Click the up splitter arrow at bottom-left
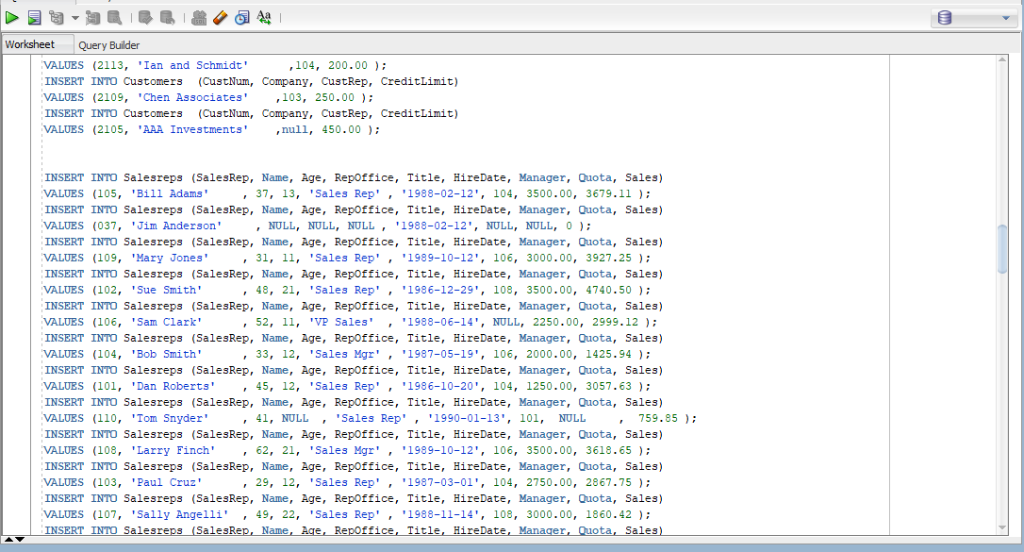Image resolution: width=1024 pixels, height=552 pixels. coord(8,540)
